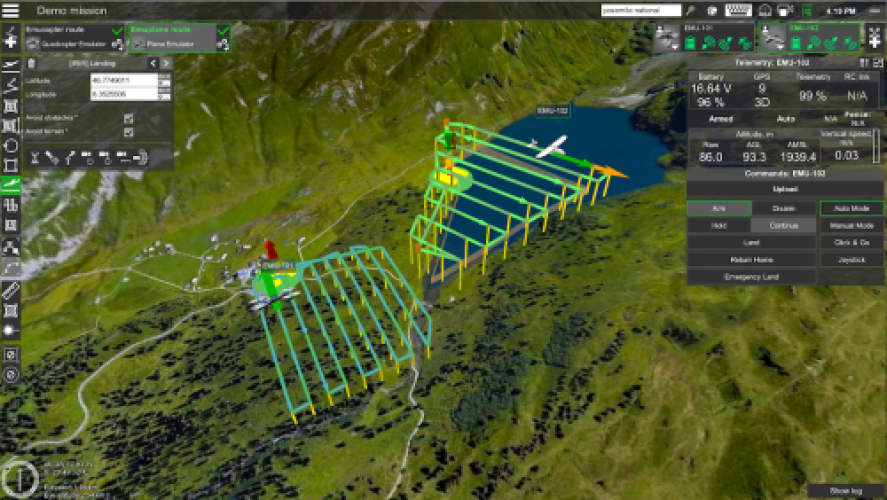
Task: Delete the Landing waypoint with trash icon
Action: 31,63
